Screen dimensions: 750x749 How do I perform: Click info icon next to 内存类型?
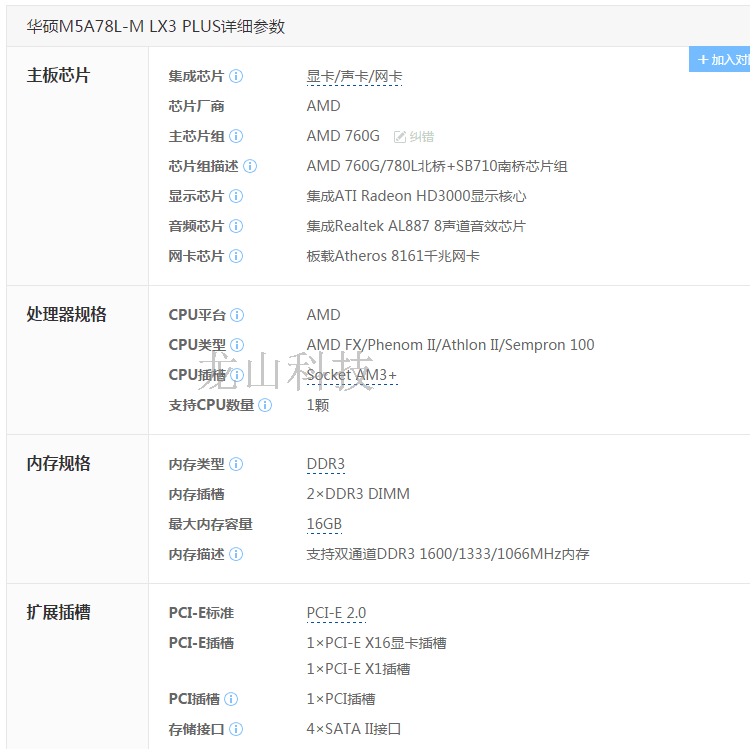(236, 464)
